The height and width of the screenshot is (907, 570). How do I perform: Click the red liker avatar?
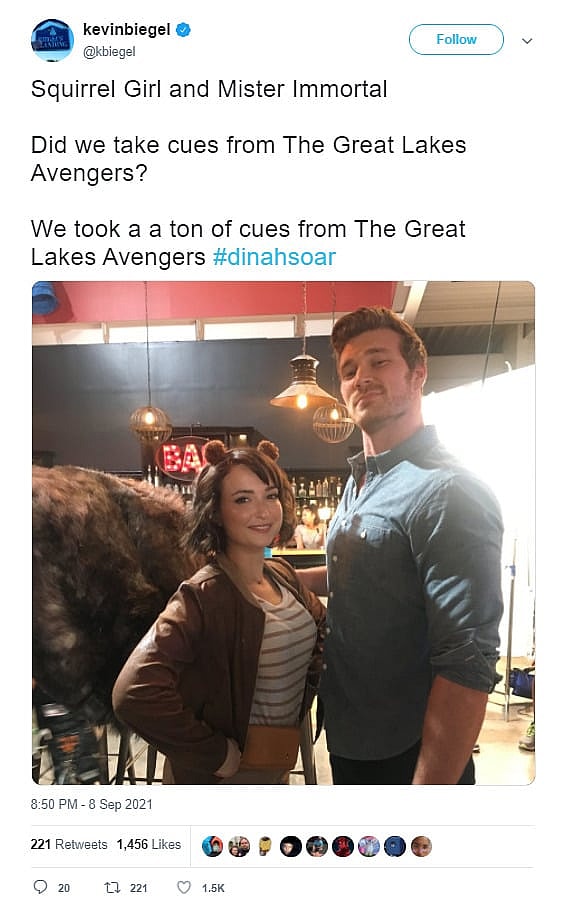(x=343, y=846)
